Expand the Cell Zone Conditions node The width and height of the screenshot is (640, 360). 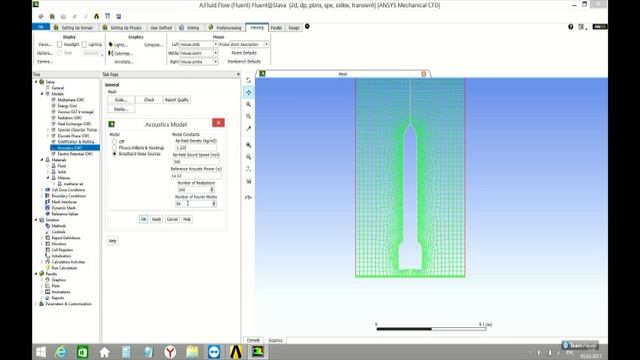(42, 190)
